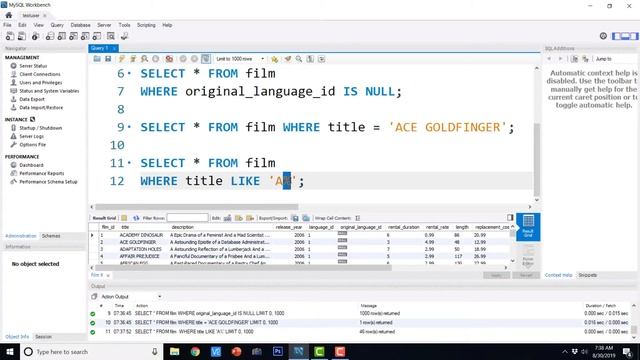Click the home tab icon

9,15
